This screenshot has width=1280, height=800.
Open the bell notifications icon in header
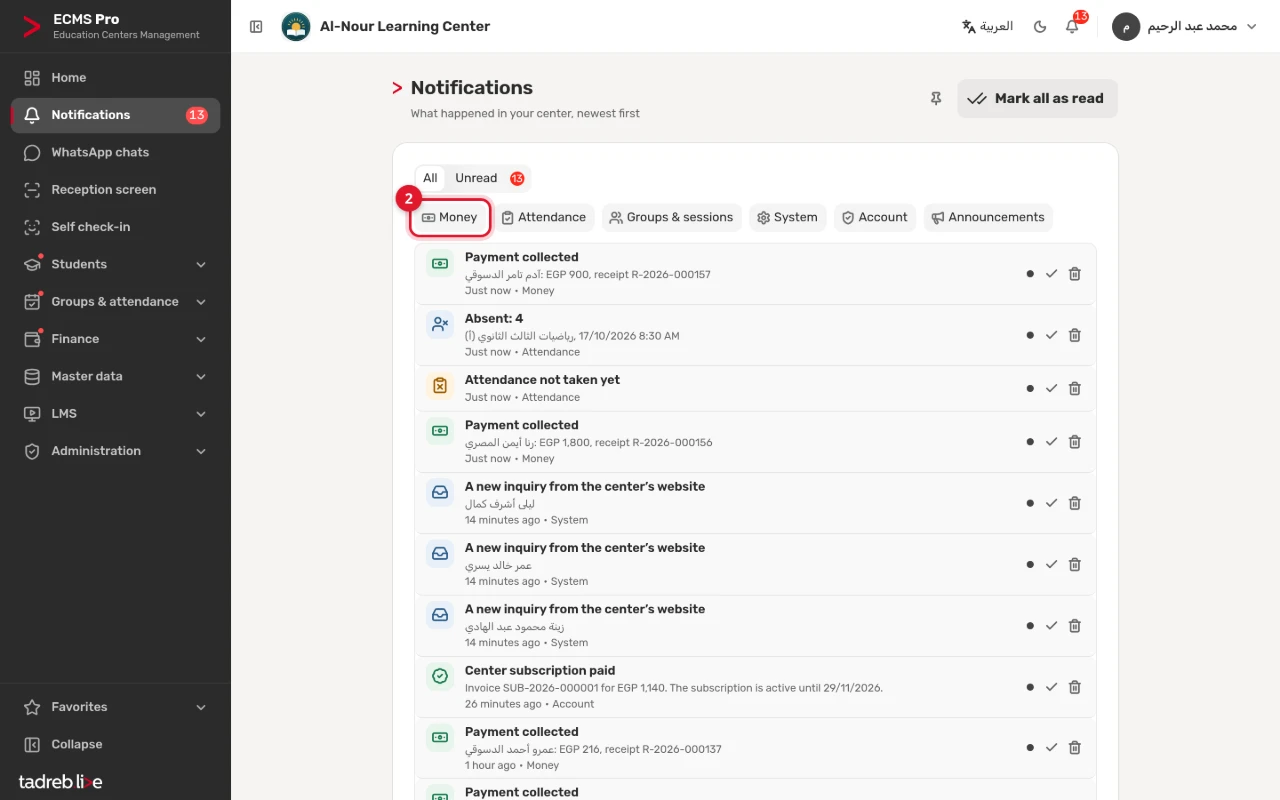1072,27
